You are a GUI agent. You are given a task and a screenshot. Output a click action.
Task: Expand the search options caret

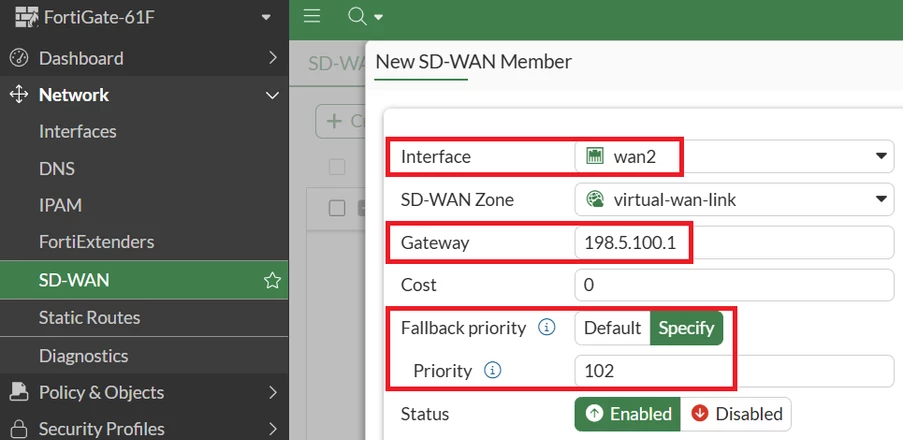click(378, 18)
